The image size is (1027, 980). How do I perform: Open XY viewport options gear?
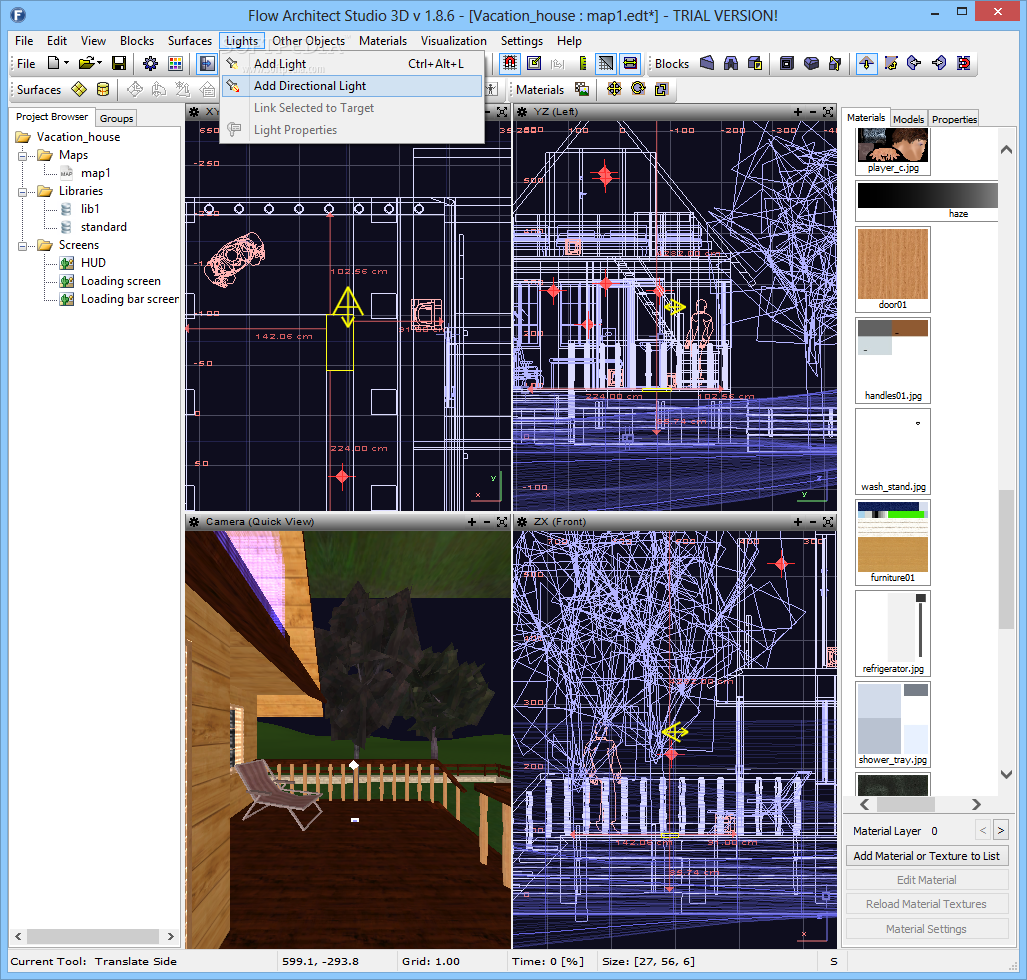pos(194,112)
